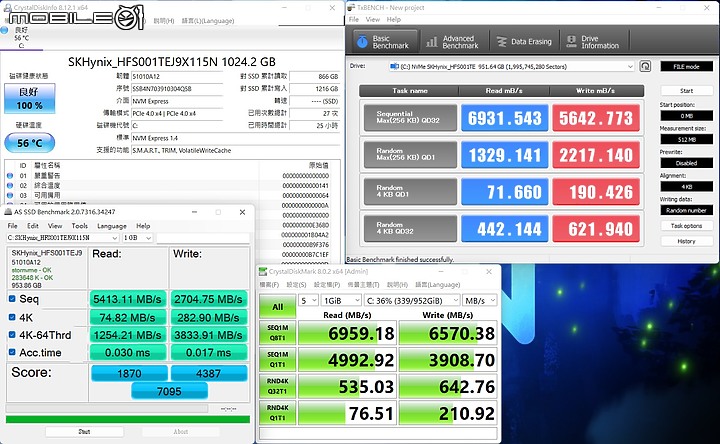Toggle the 4K test checkbox in AS SSD

[12, 317]
